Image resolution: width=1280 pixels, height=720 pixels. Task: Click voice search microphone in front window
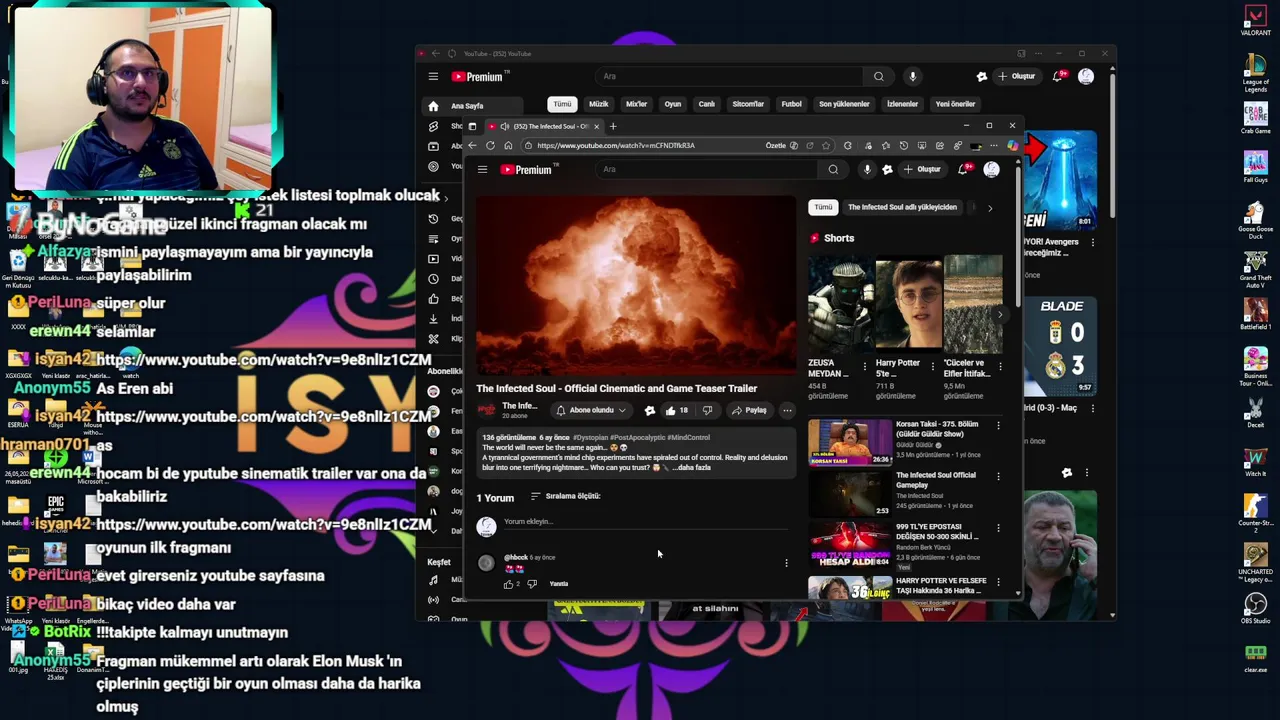coord(867,170)
